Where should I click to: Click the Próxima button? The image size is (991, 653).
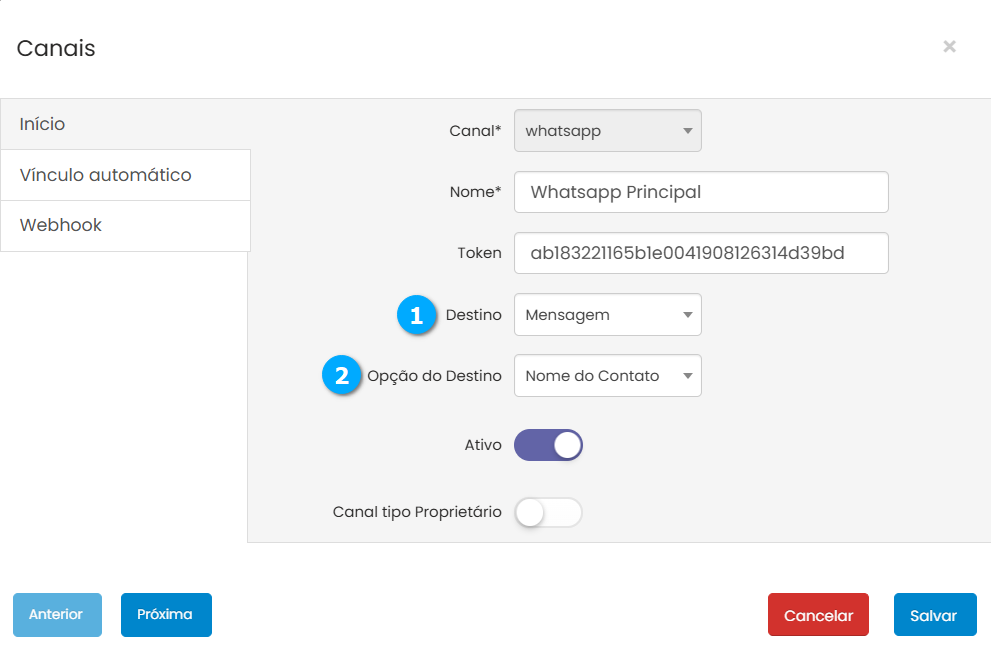[x=166, y=615]
